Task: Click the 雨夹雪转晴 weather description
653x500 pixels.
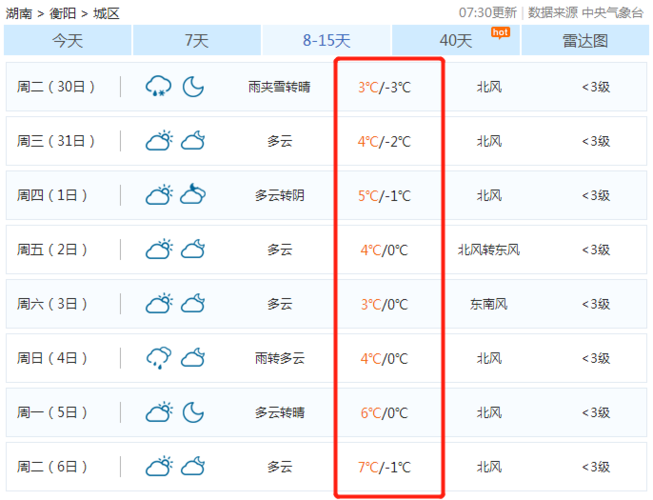Action: point(279,87)
